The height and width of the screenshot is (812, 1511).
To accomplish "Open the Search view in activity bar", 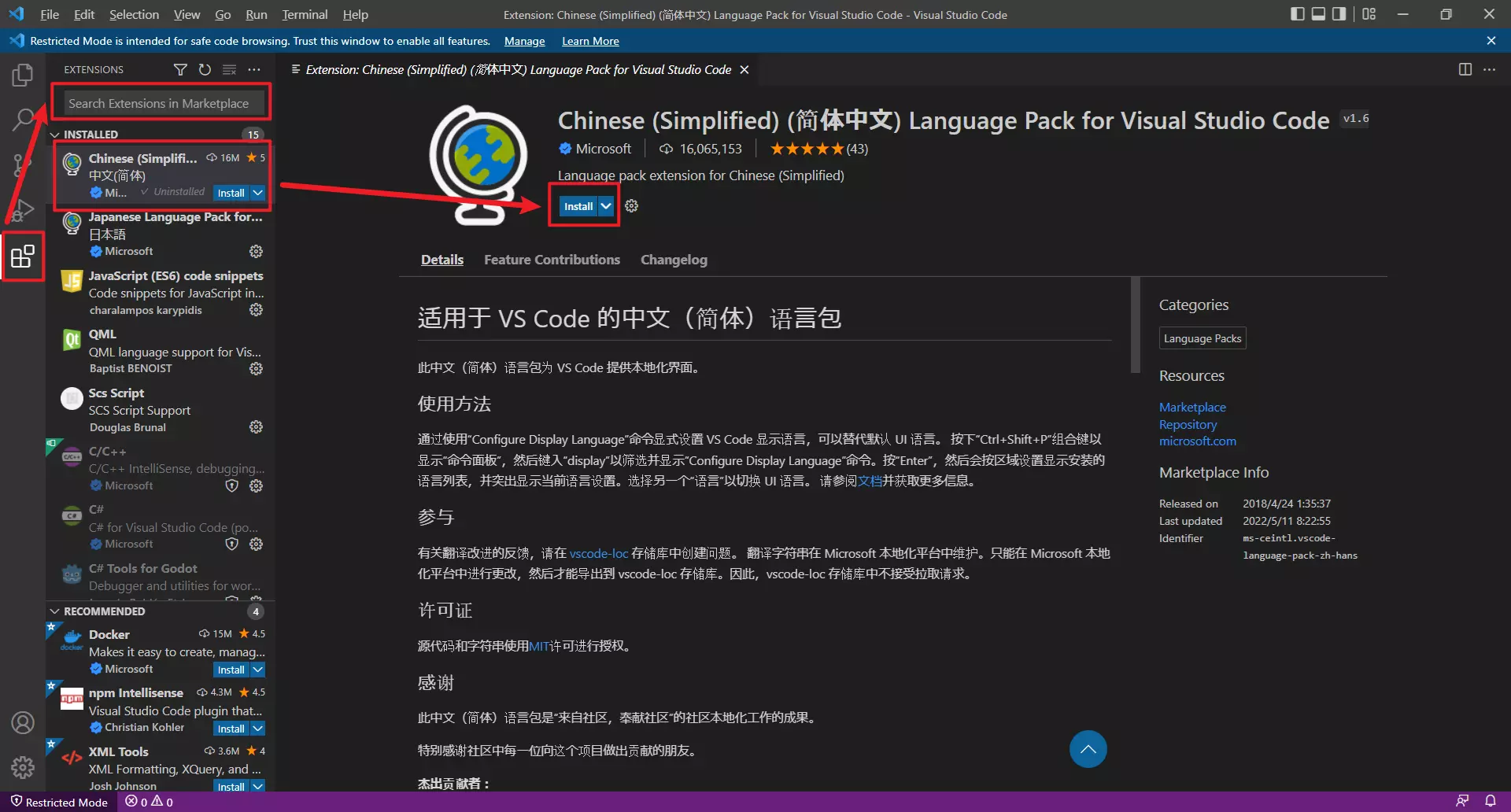I will click(x=23, y=120).
